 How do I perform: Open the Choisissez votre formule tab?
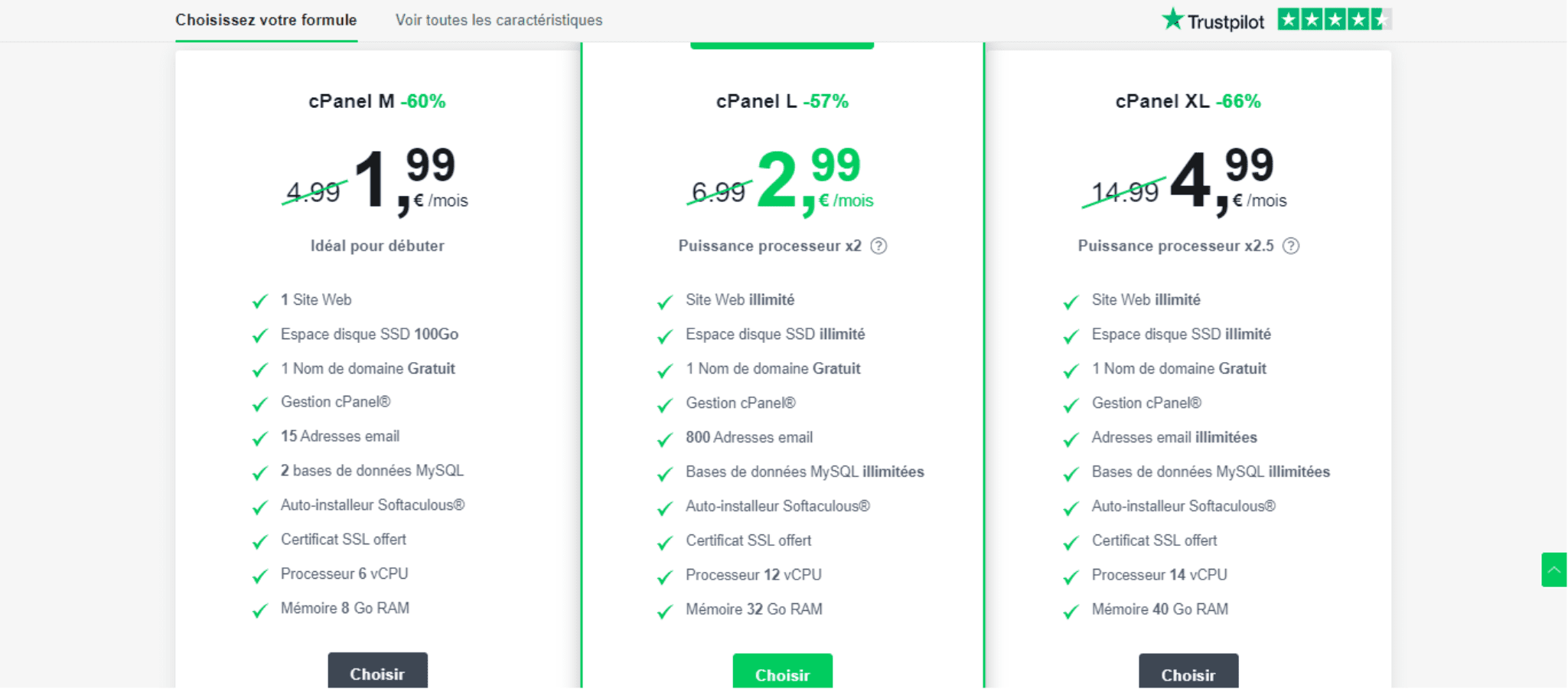[266, 20]
